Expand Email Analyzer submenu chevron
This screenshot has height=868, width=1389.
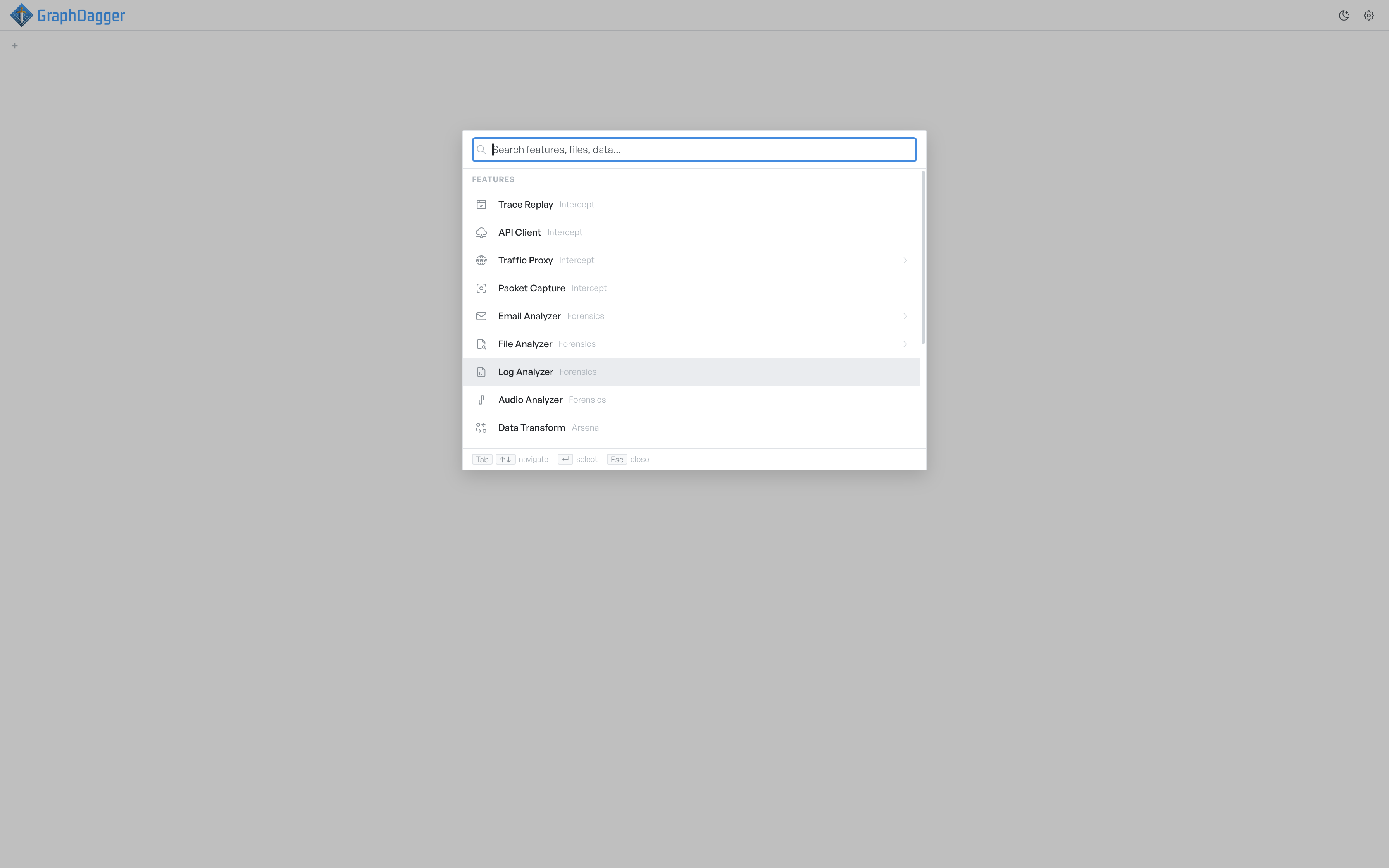click(x=905, y=316)
